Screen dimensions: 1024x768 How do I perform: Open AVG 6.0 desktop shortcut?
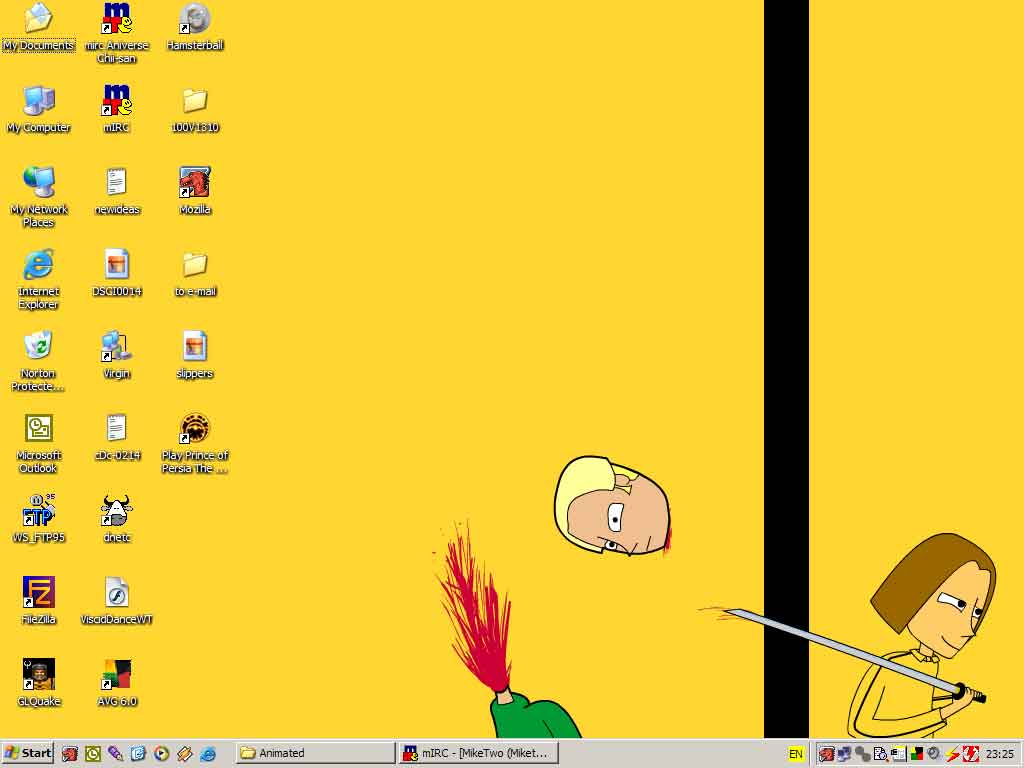117,675
